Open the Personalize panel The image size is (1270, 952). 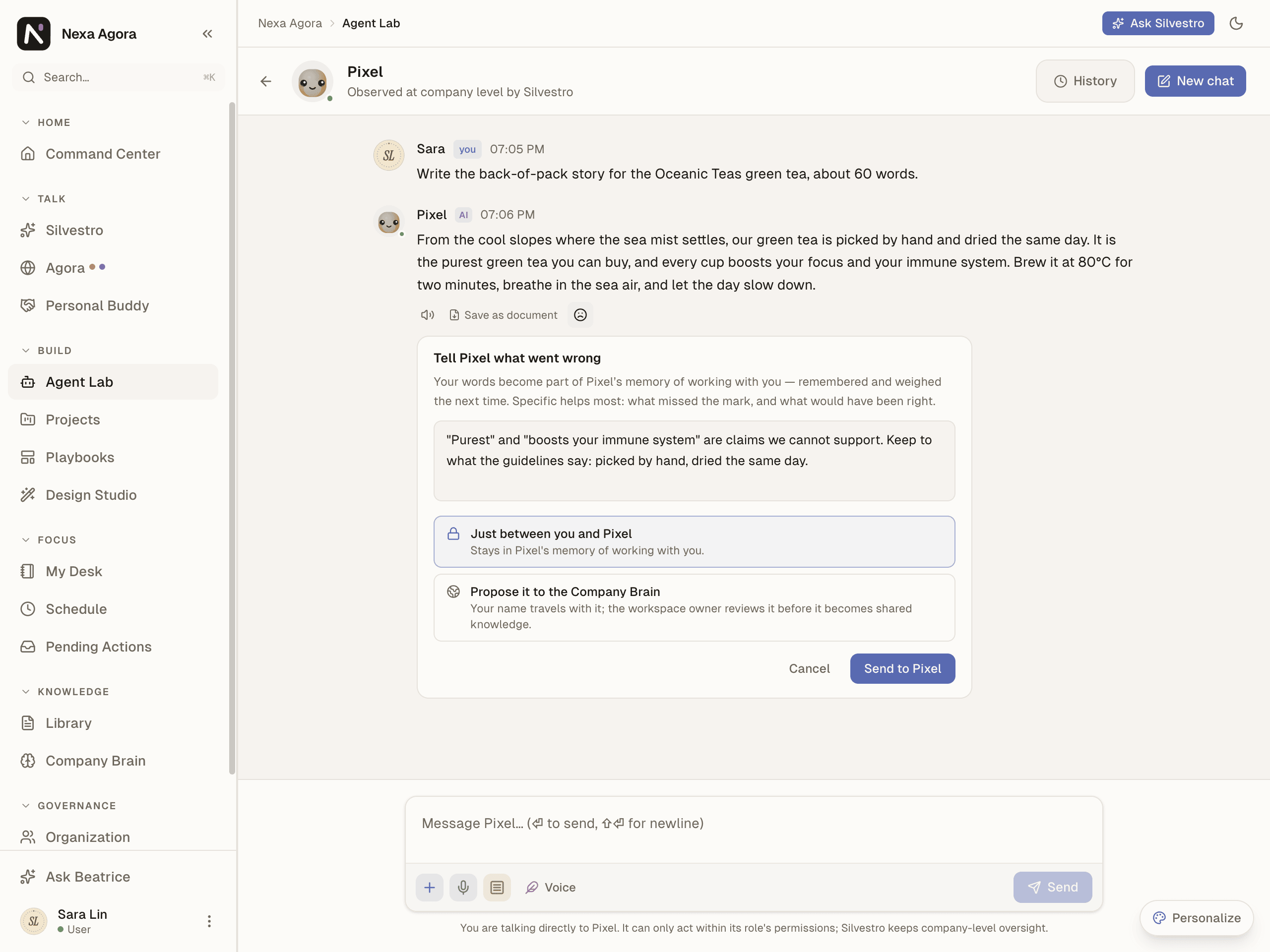click(1196, 918)
